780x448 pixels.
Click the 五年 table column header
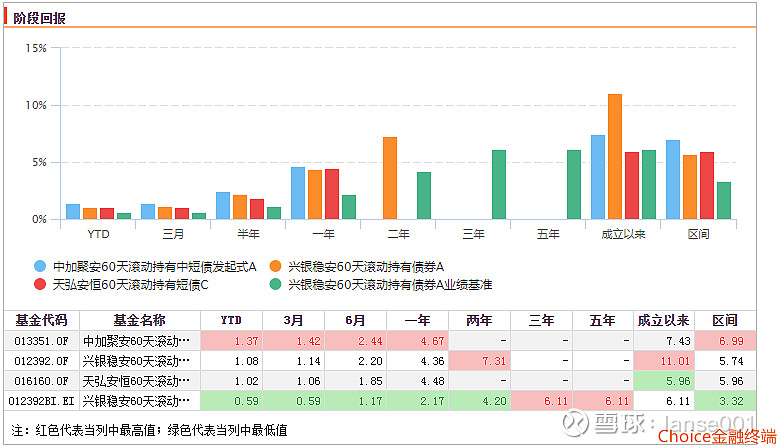coord(602,320)
